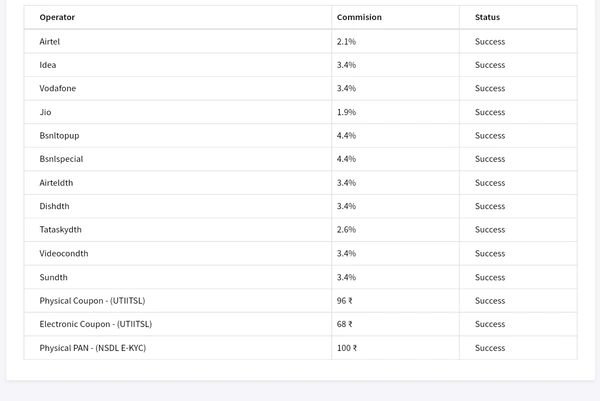Click the 3.4% commission for Sundth
The width and height of the screenshot is (600, 401).
[x=346, y=277]
